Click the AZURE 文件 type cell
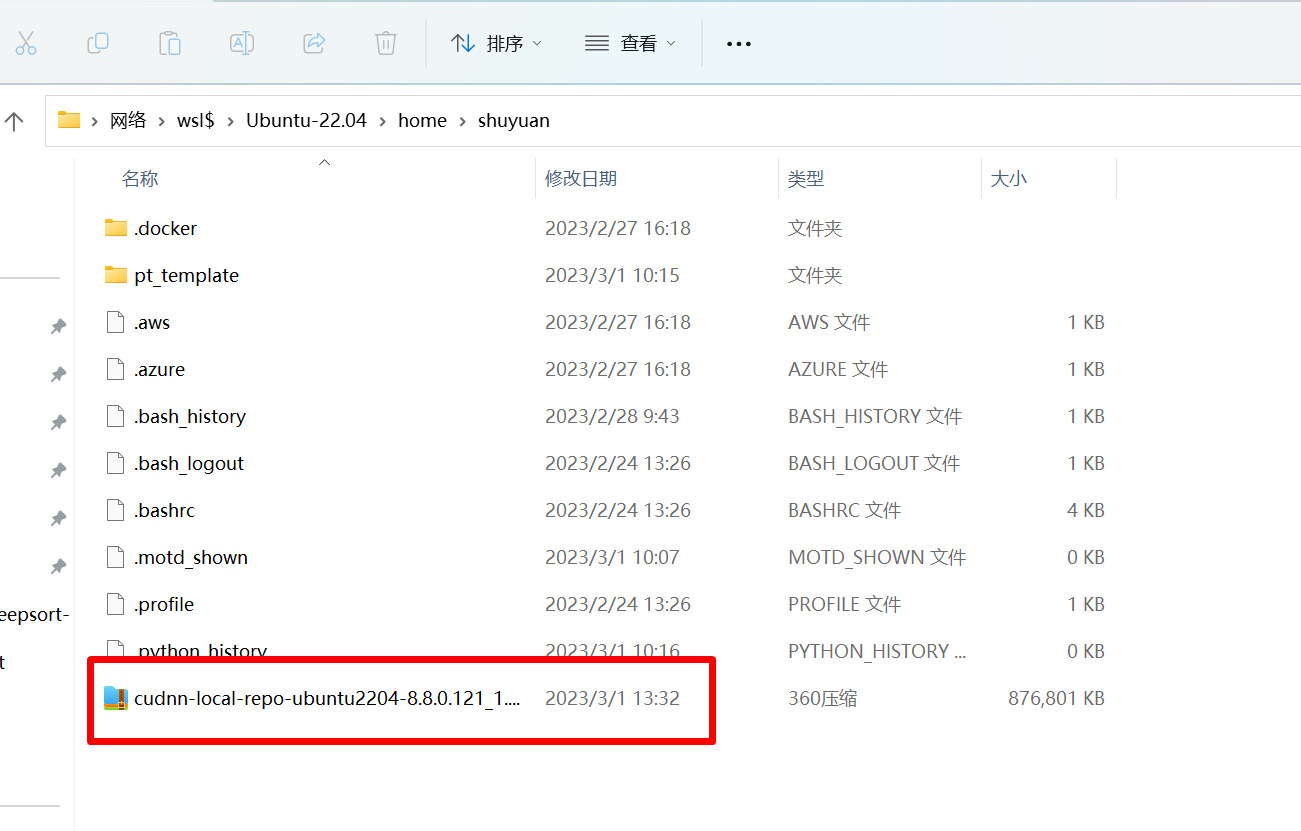 (x=838, y=369)
